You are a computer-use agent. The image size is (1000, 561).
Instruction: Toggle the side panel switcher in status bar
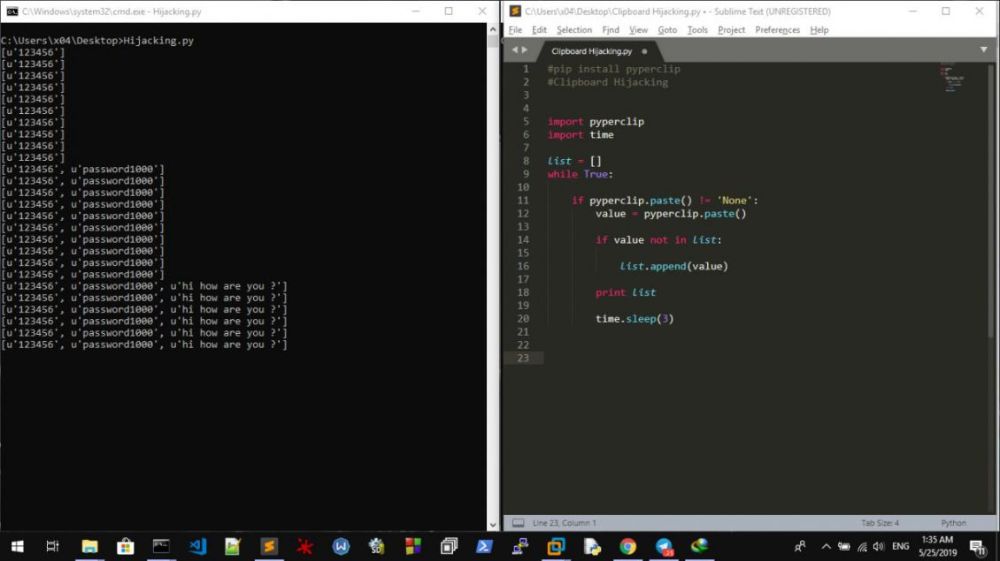pos(518,523)
